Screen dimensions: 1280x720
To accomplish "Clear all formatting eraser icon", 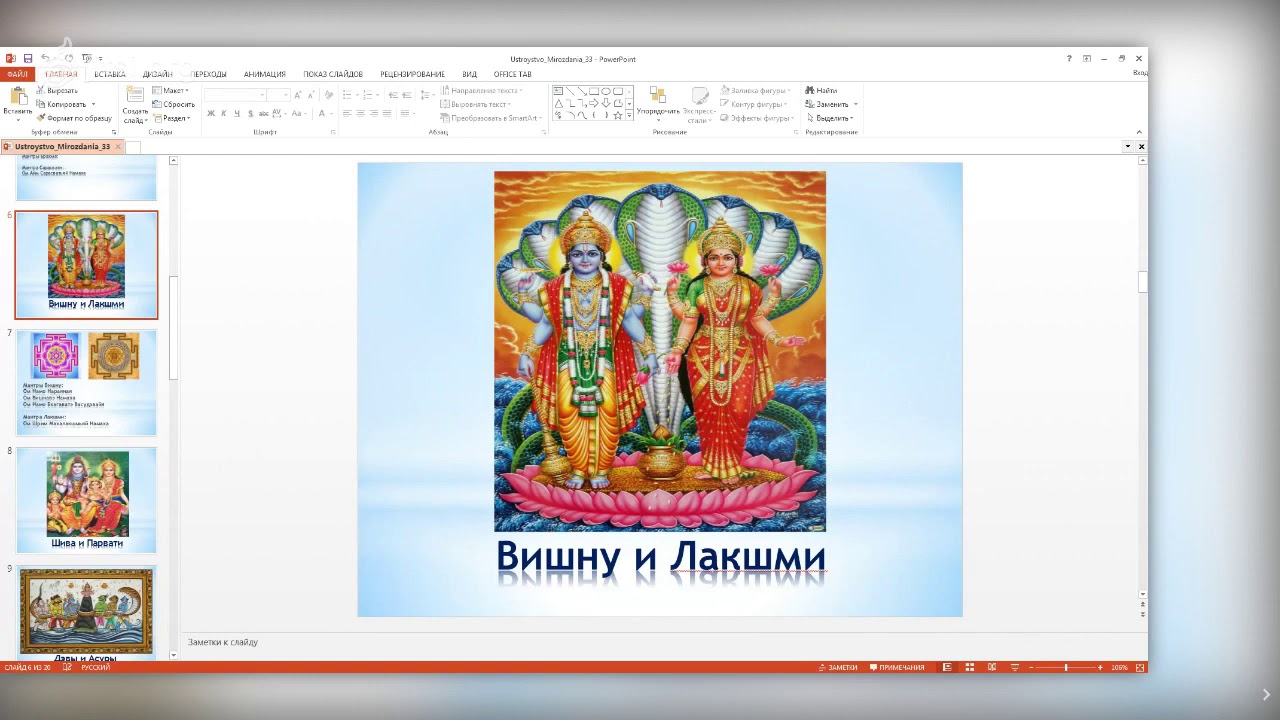I will pyautogui.click(x=328, y=95).
